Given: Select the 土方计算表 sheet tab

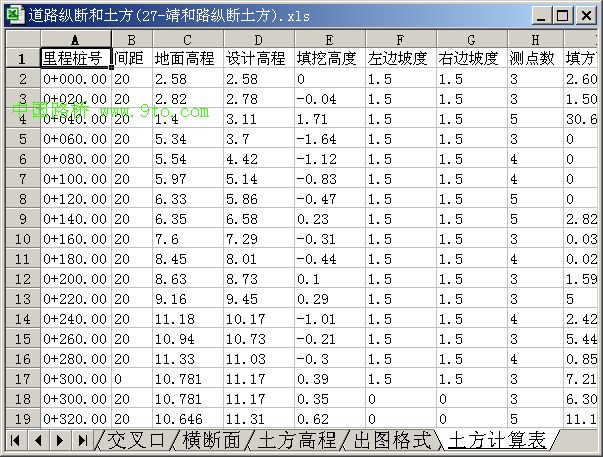Looking at the screenshot, I should [x=496, y=440].
